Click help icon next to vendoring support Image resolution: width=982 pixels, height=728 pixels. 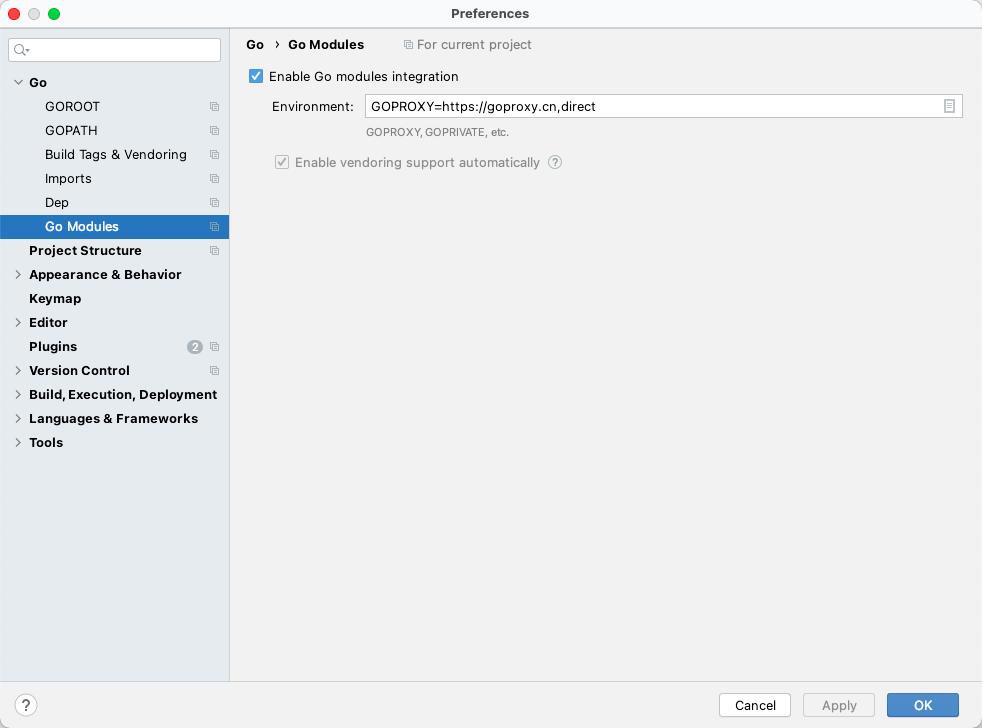555,162
